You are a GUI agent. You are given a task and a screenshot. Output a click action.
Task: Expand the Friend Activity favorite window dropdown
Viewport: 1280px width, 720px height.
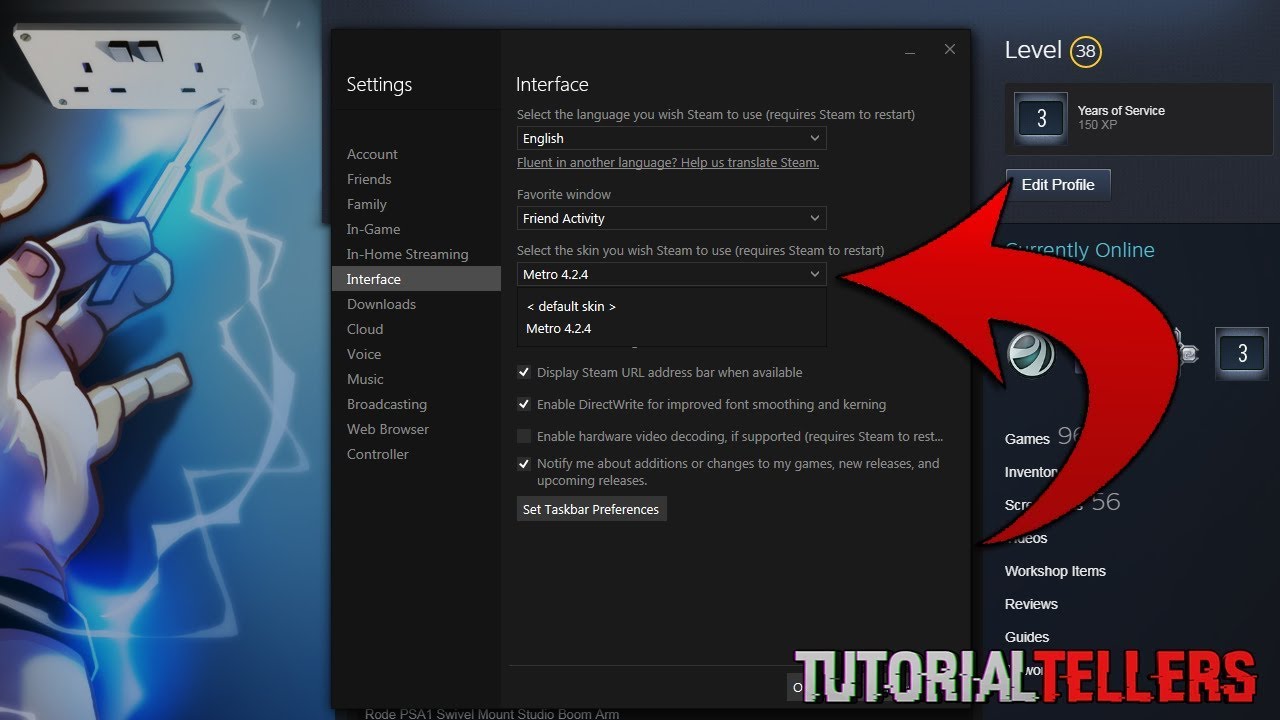671,218
